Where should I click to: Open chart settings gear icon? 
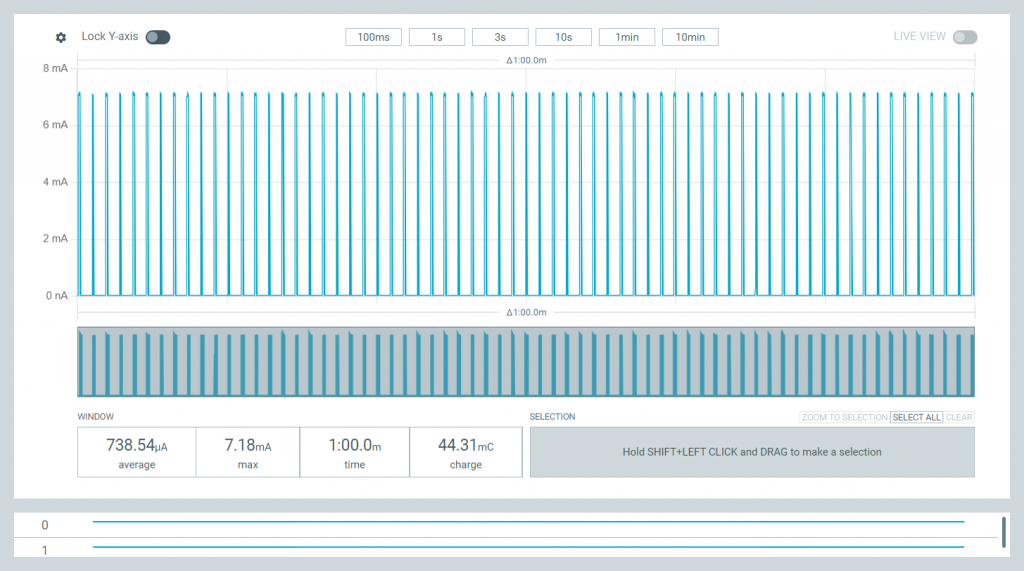(61, 37)
